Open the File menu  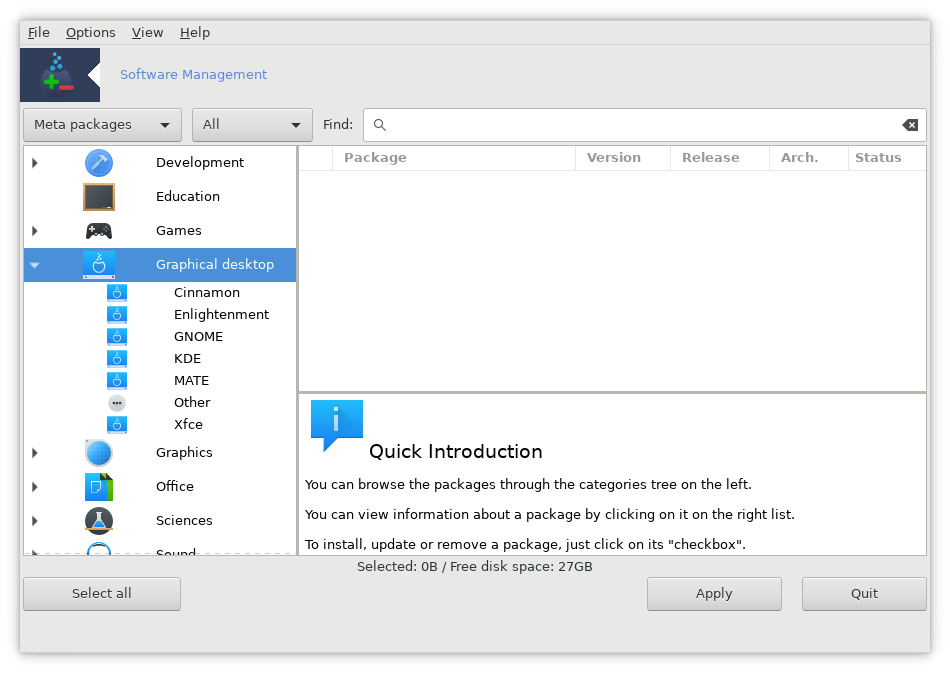coord(39,33)
